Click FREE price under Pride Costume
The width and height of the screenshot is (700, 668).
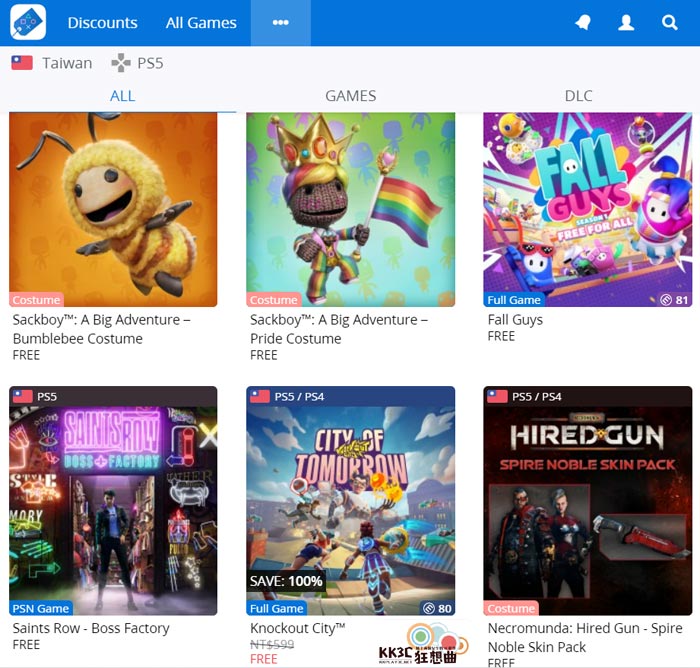[263, 355]
